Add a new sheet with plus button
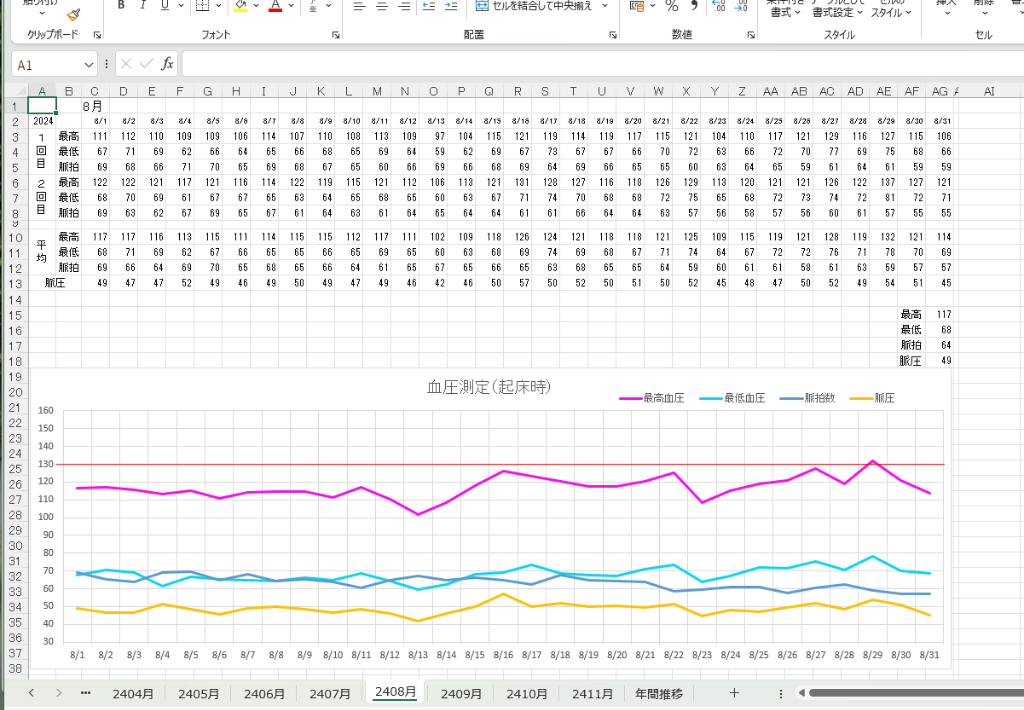 734,693
